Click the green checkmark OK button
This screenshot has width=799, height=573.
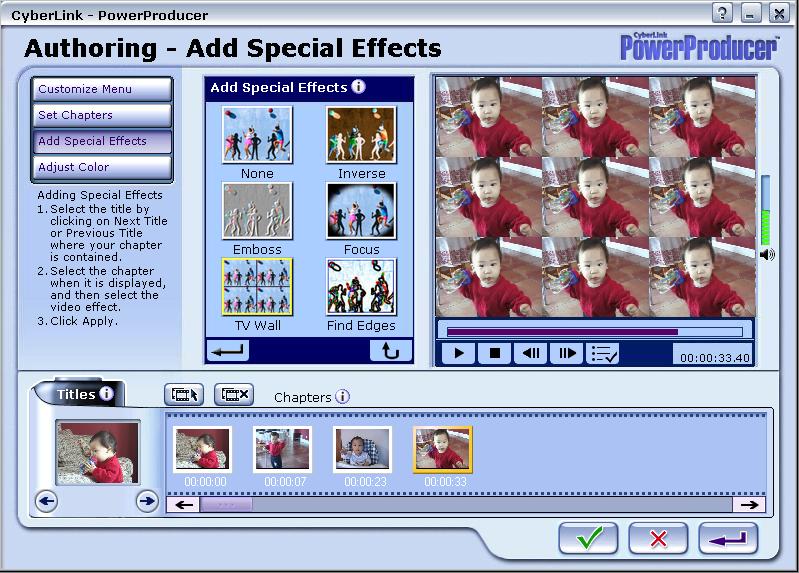pos(588,539)
